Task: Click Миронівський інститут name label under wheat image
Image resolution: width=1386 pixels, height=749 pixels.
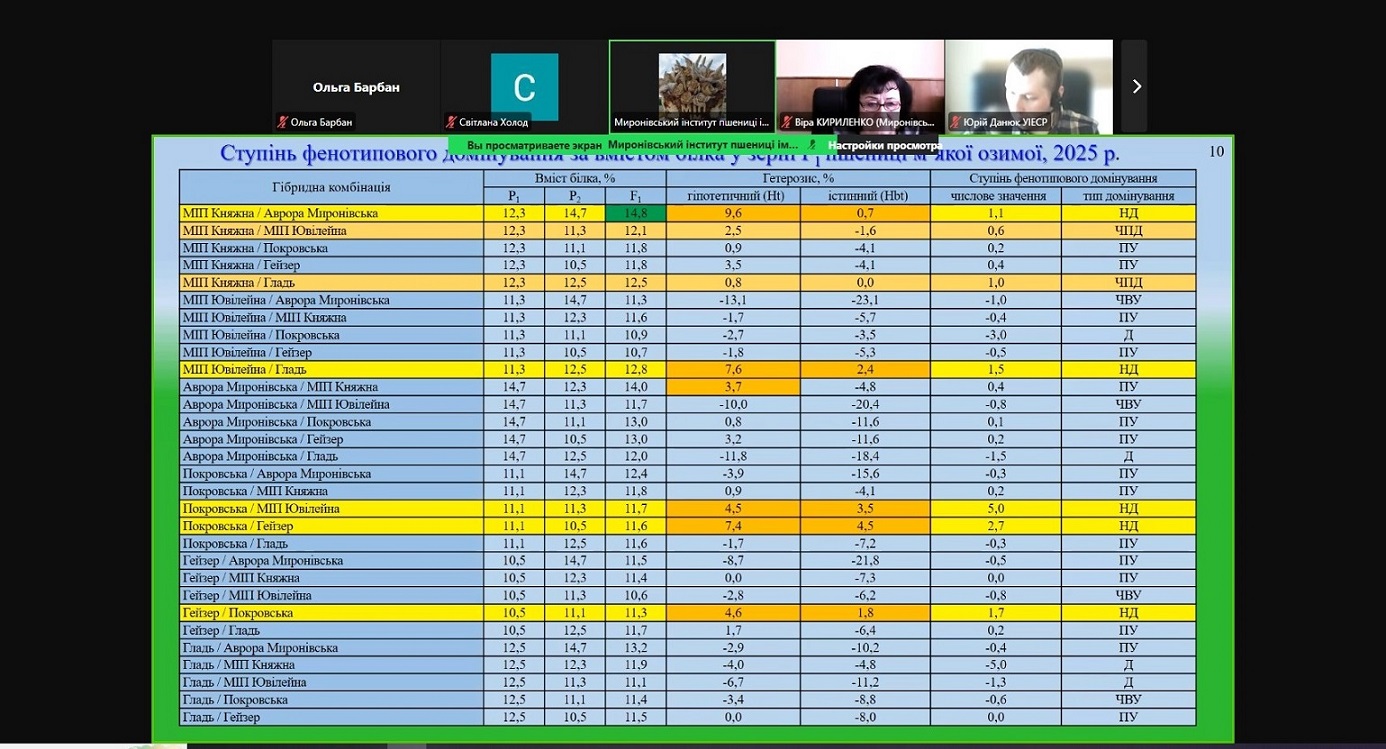Action: [692, 123]
